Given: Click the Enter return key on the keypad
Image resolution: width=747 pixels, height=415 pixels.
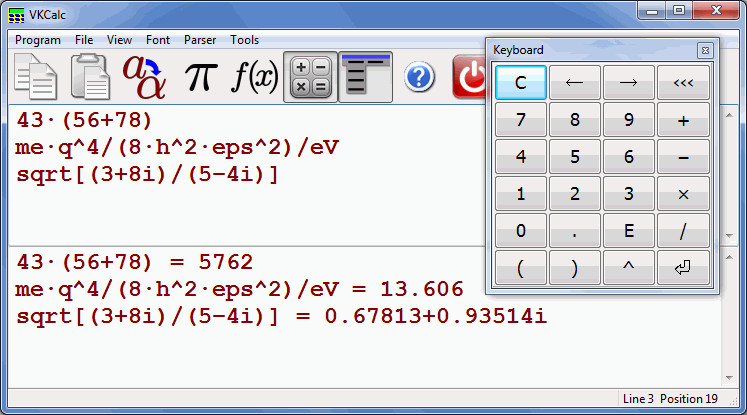Looking at the screenshot, I should pyautogui.click(x=683, y=268).
